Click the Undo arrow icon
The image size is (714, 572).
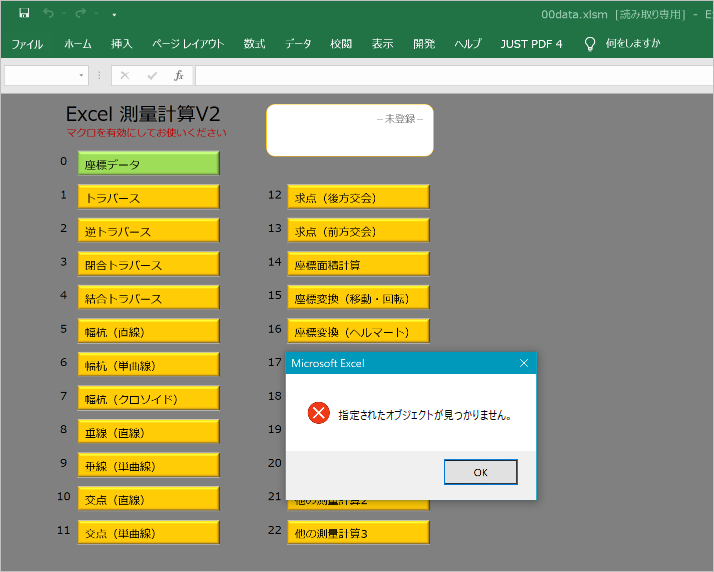(x=48, y=14)
